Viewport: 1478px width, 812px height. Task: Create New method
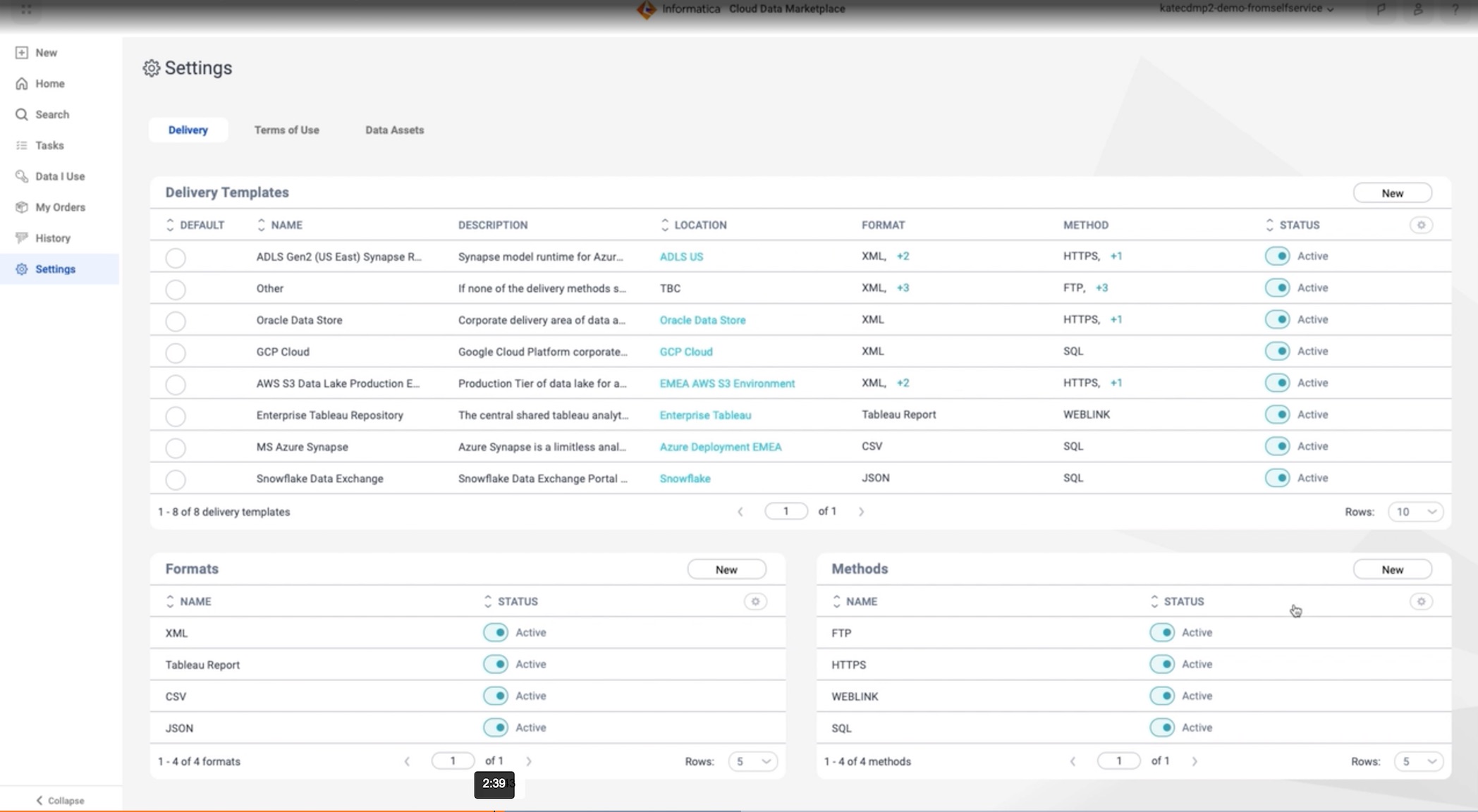click(1392, 570)
